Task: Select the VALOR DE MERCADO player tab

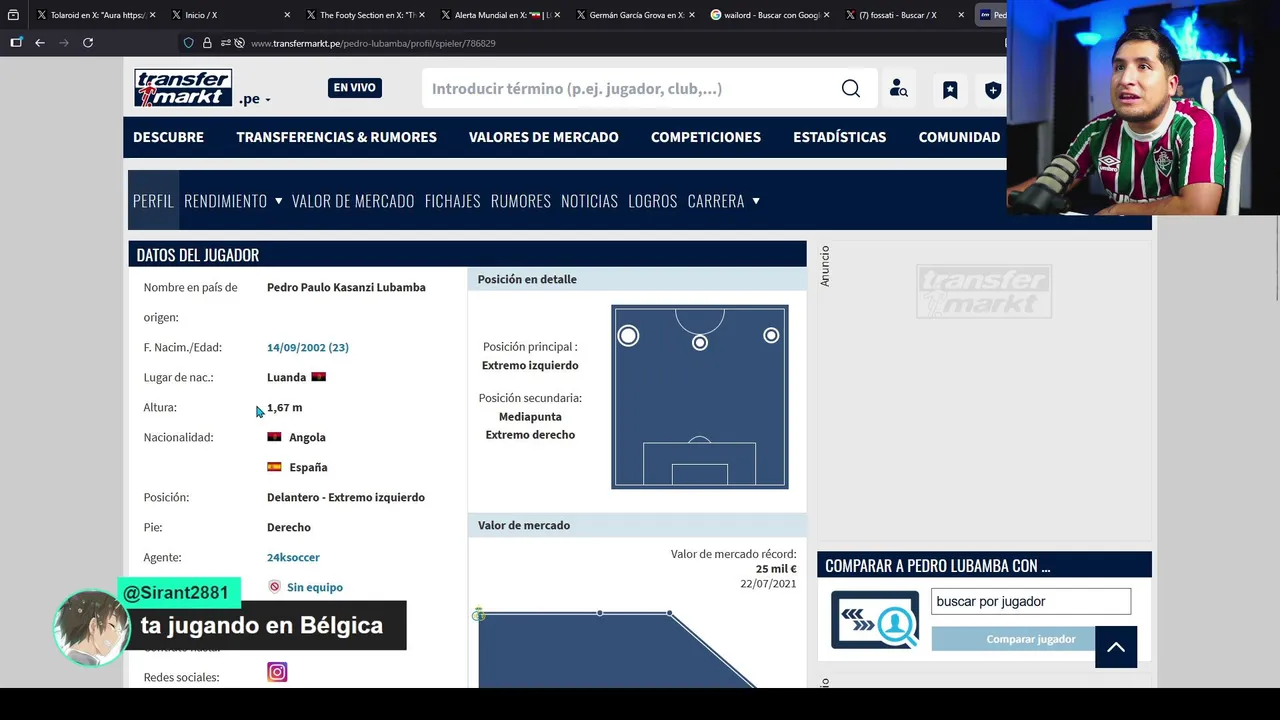Action: [x=353, y=201]
